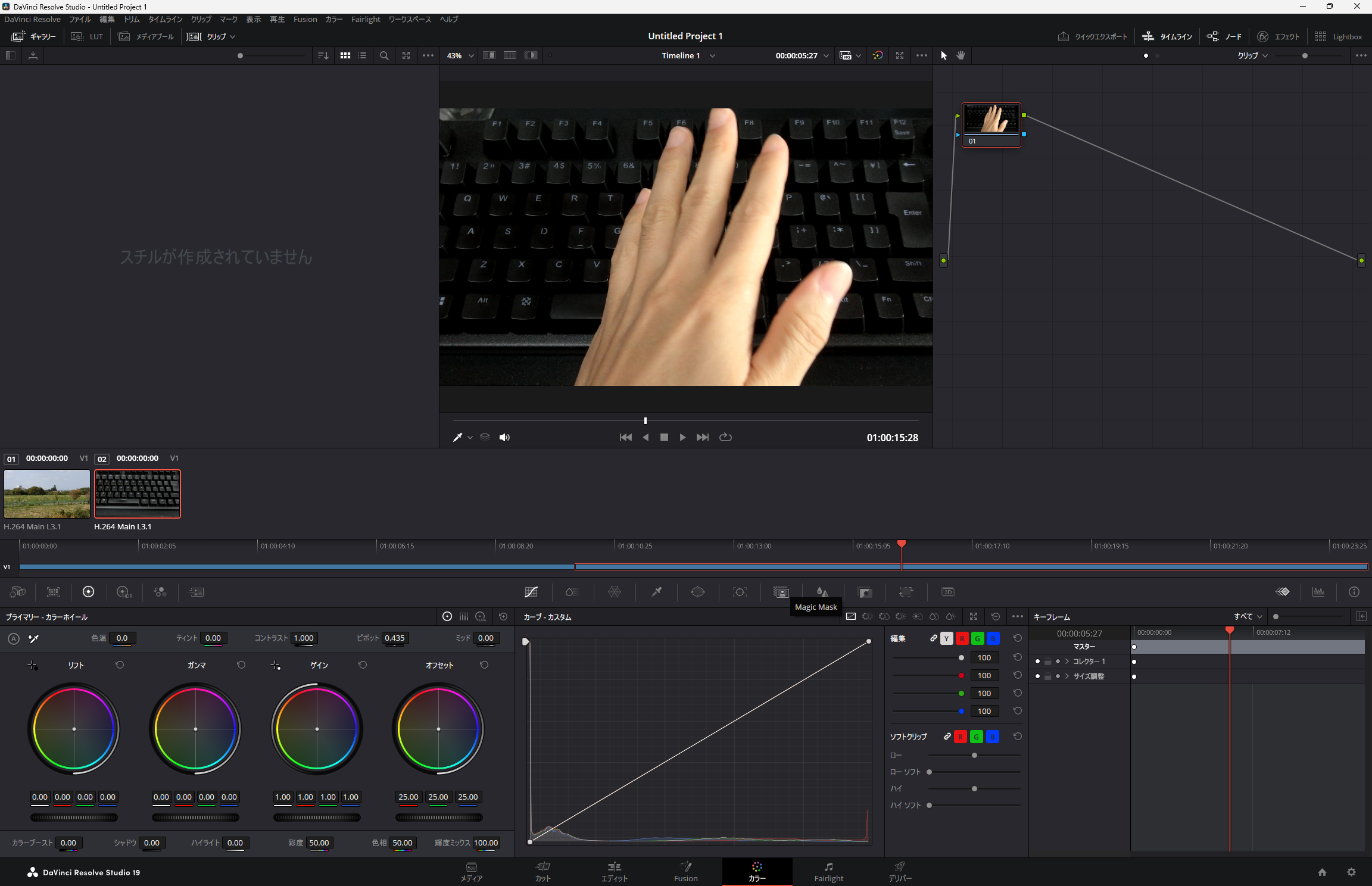1372x886 pixels.
Task: Click the クイックエクスポート button
Action: pyautogui.click(x=1093, y=36)
